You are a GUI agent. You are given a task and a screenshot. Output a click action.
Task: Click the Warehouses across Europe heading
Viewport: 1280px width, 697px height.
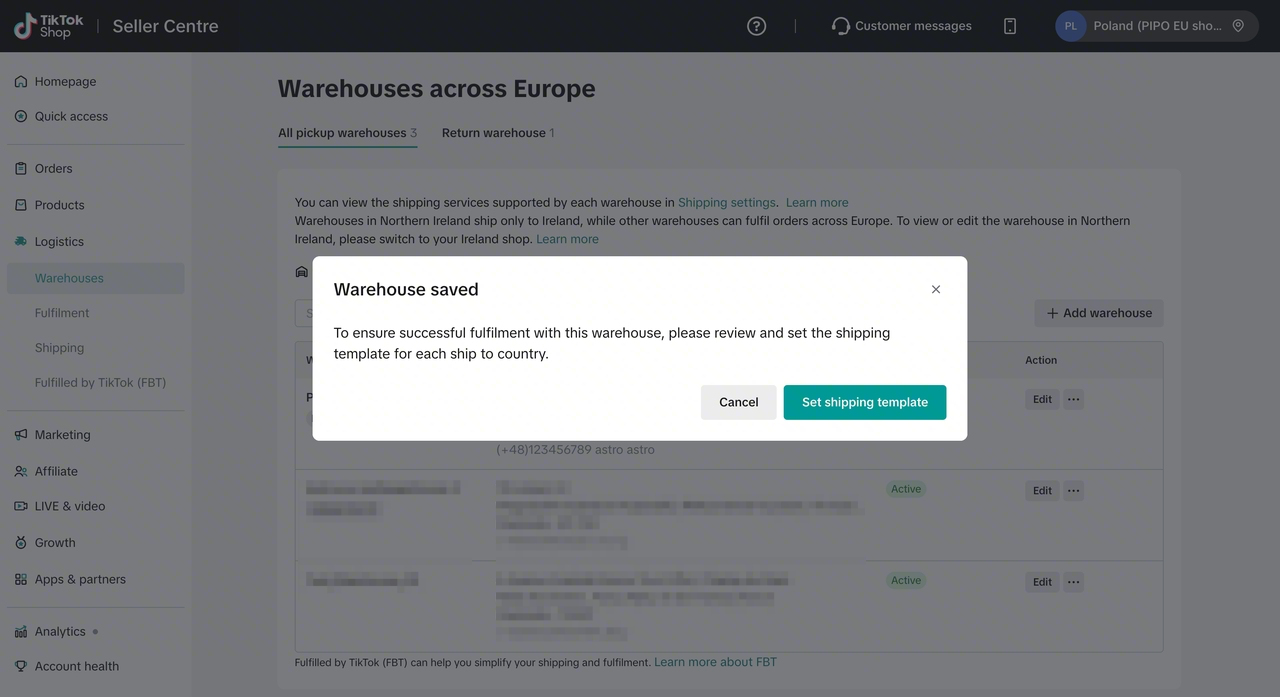pos(437,89)
